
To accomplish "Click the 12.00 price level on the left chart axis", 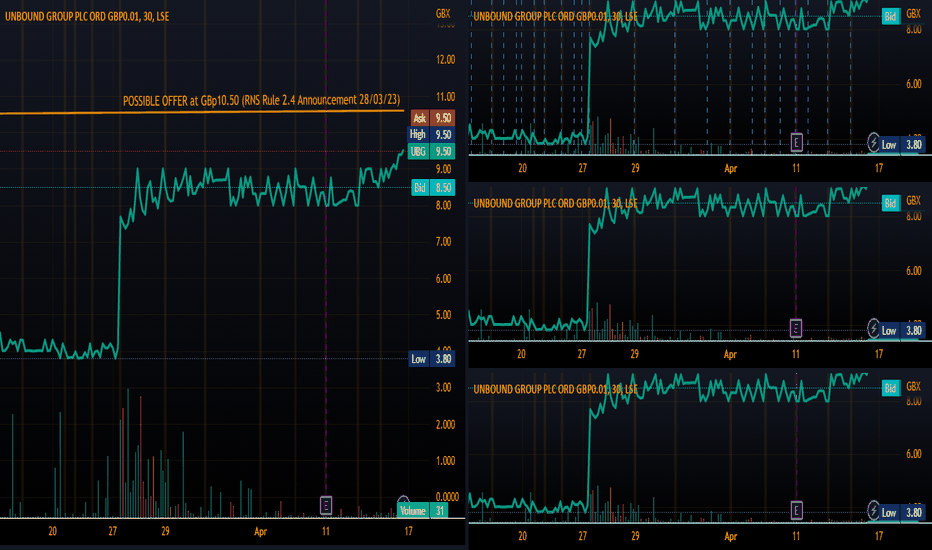I will coord(445,59).
